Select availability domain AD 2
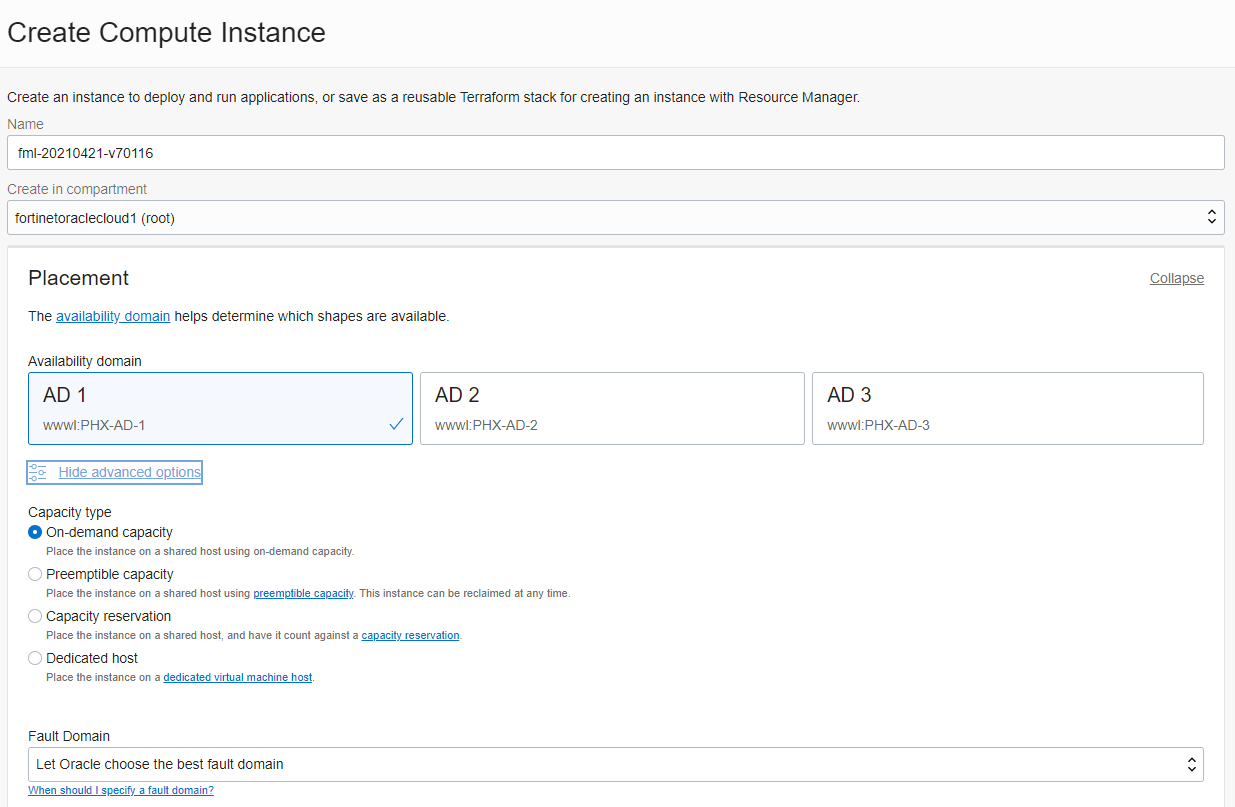 tap(612, 408)
